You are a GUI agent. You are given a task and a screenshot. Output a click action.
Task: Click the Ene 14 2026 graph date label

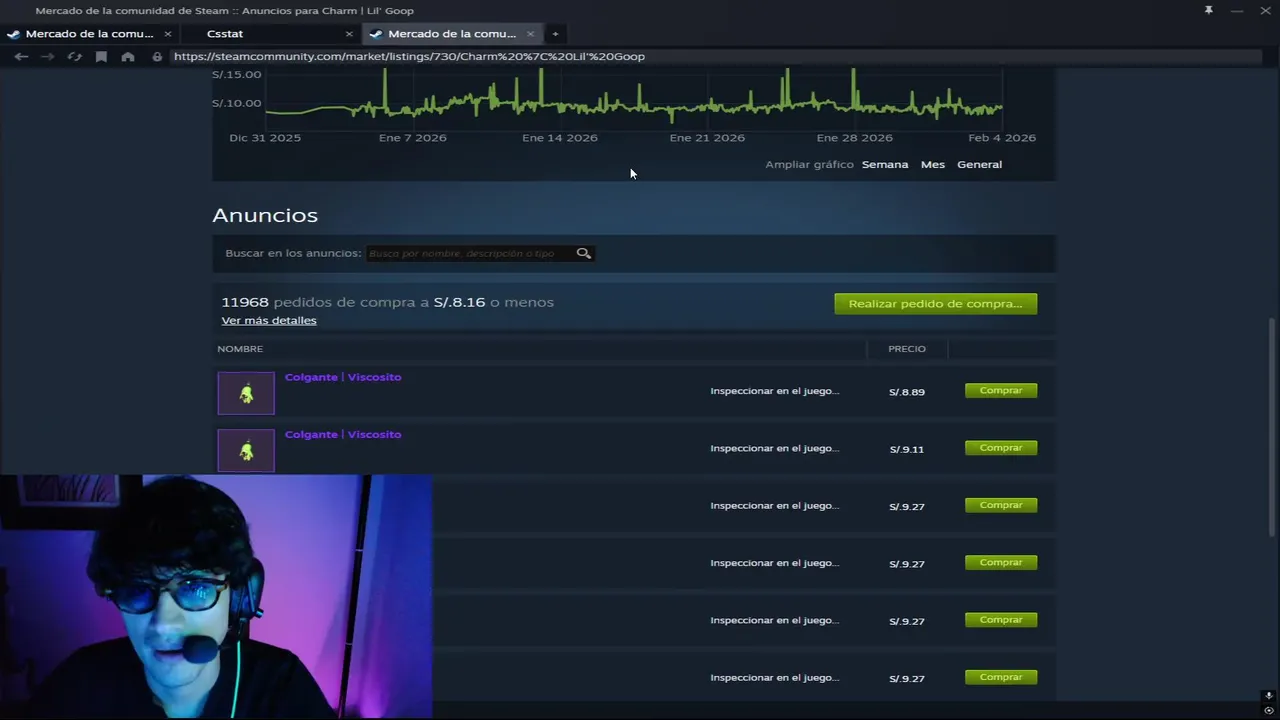[x=560, y=138]
